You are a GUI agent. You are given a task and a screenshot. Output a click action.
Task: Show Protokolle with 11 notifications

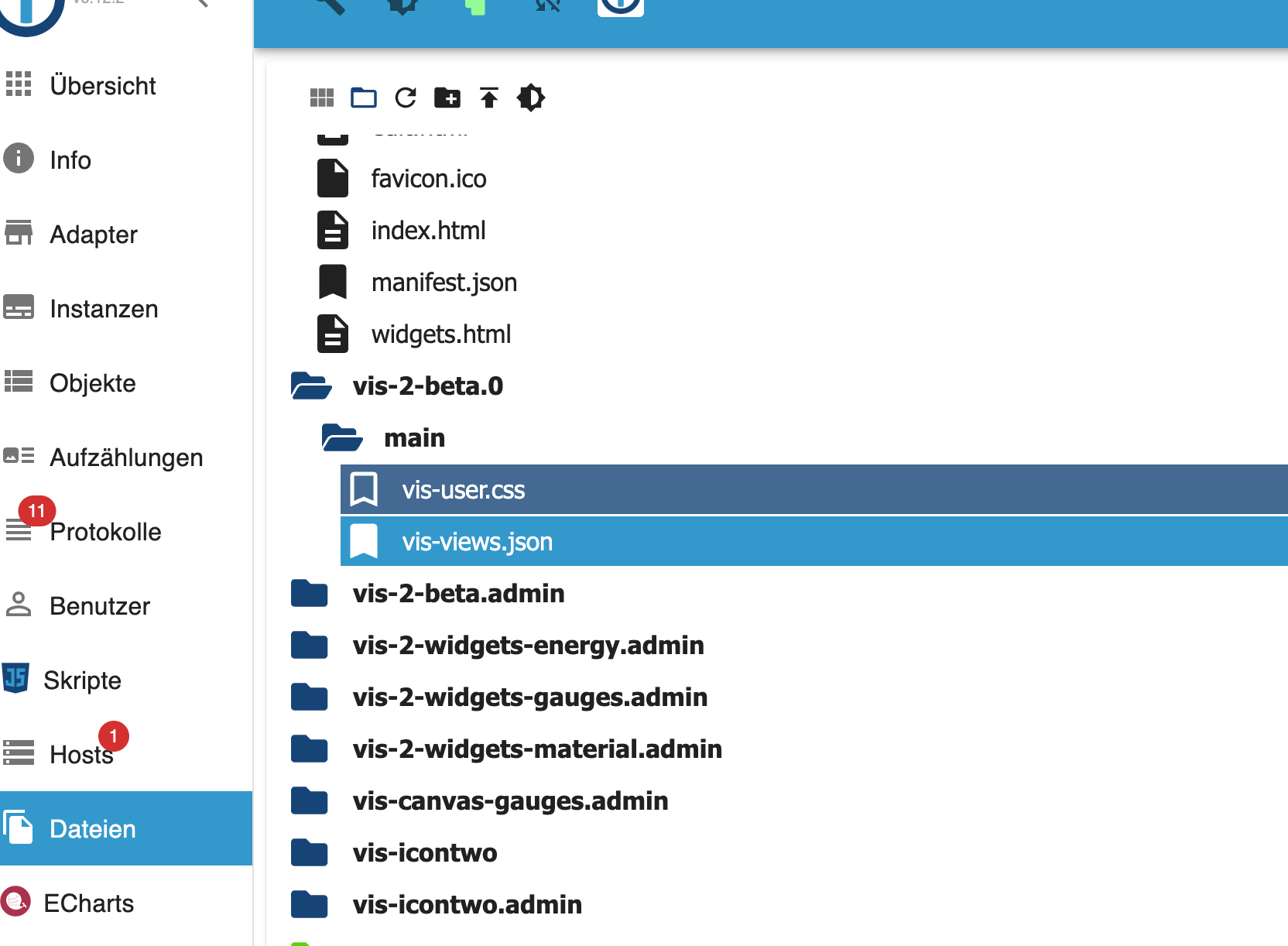click(x=126, y=531)
